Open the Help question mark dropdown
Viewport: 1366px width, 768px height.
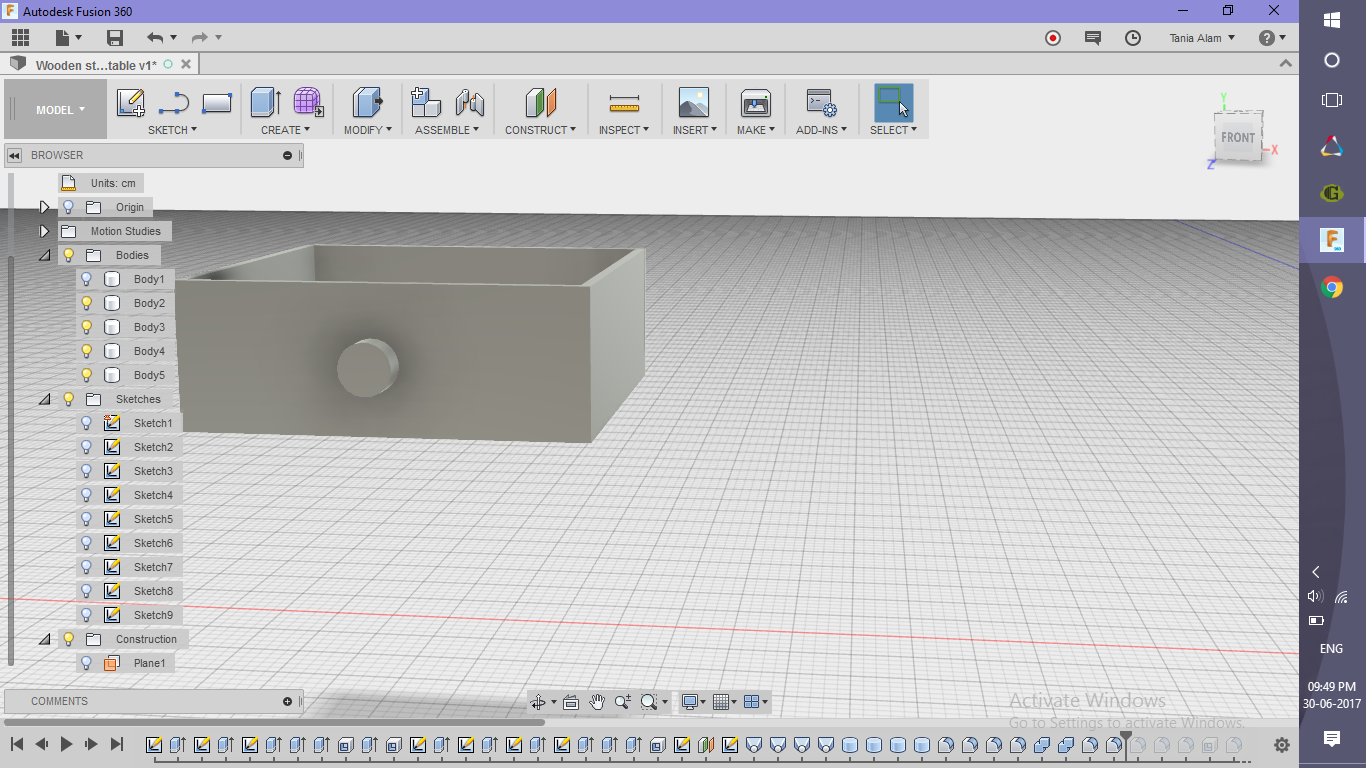[x=1273, y=38]
